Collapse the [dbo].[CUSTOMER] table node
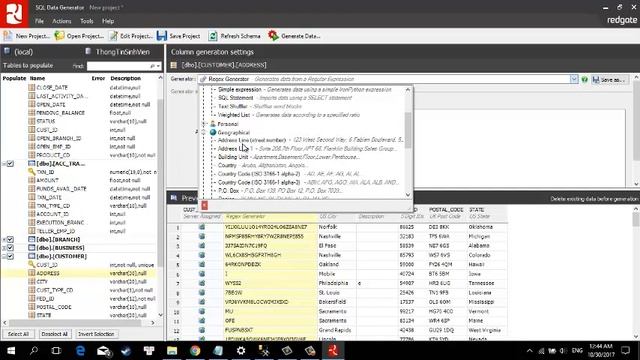This screenshot has width=640, height=360. click(x=4, y=256)
